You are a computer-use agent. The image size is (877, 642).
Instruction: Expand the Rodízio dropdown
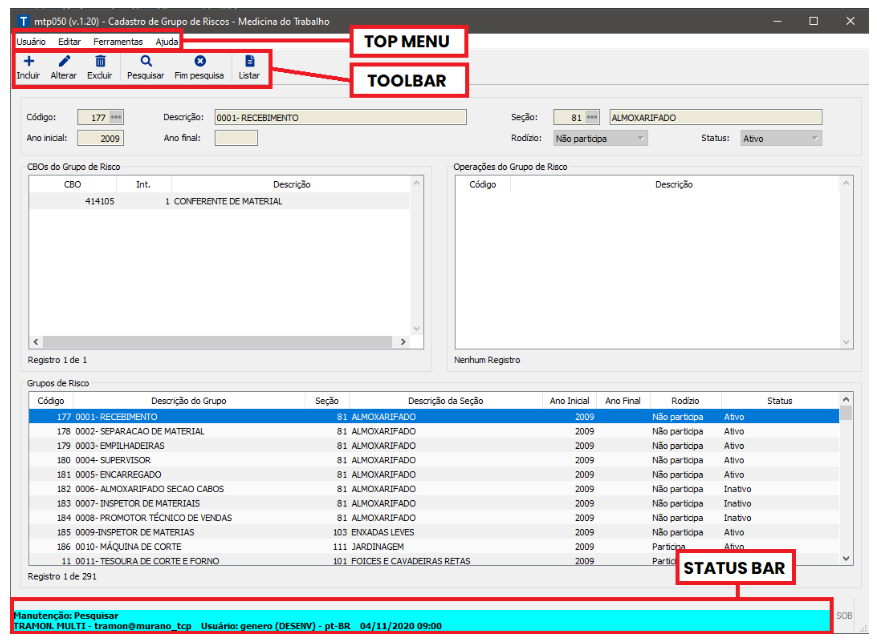click(x=641, y=139)
